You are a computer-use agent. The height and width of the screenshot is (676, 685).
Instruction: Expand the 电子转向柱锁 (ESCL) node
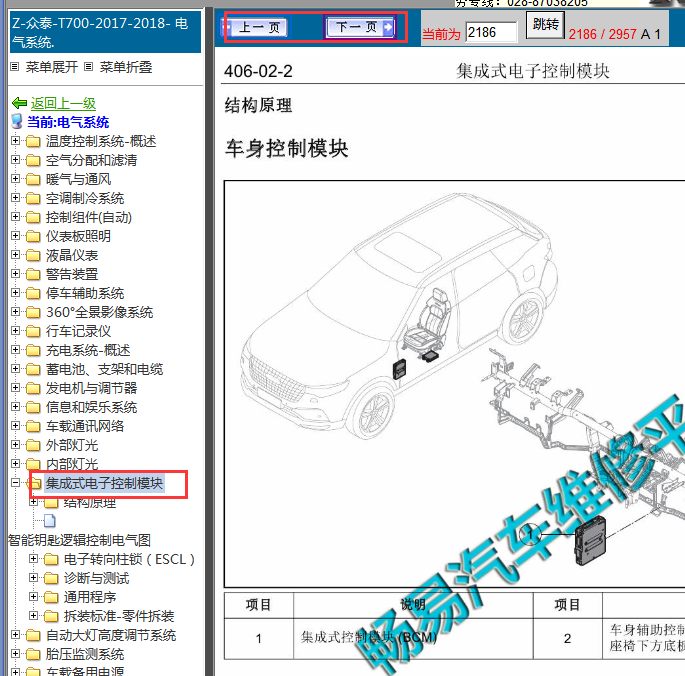coord(33,558)
